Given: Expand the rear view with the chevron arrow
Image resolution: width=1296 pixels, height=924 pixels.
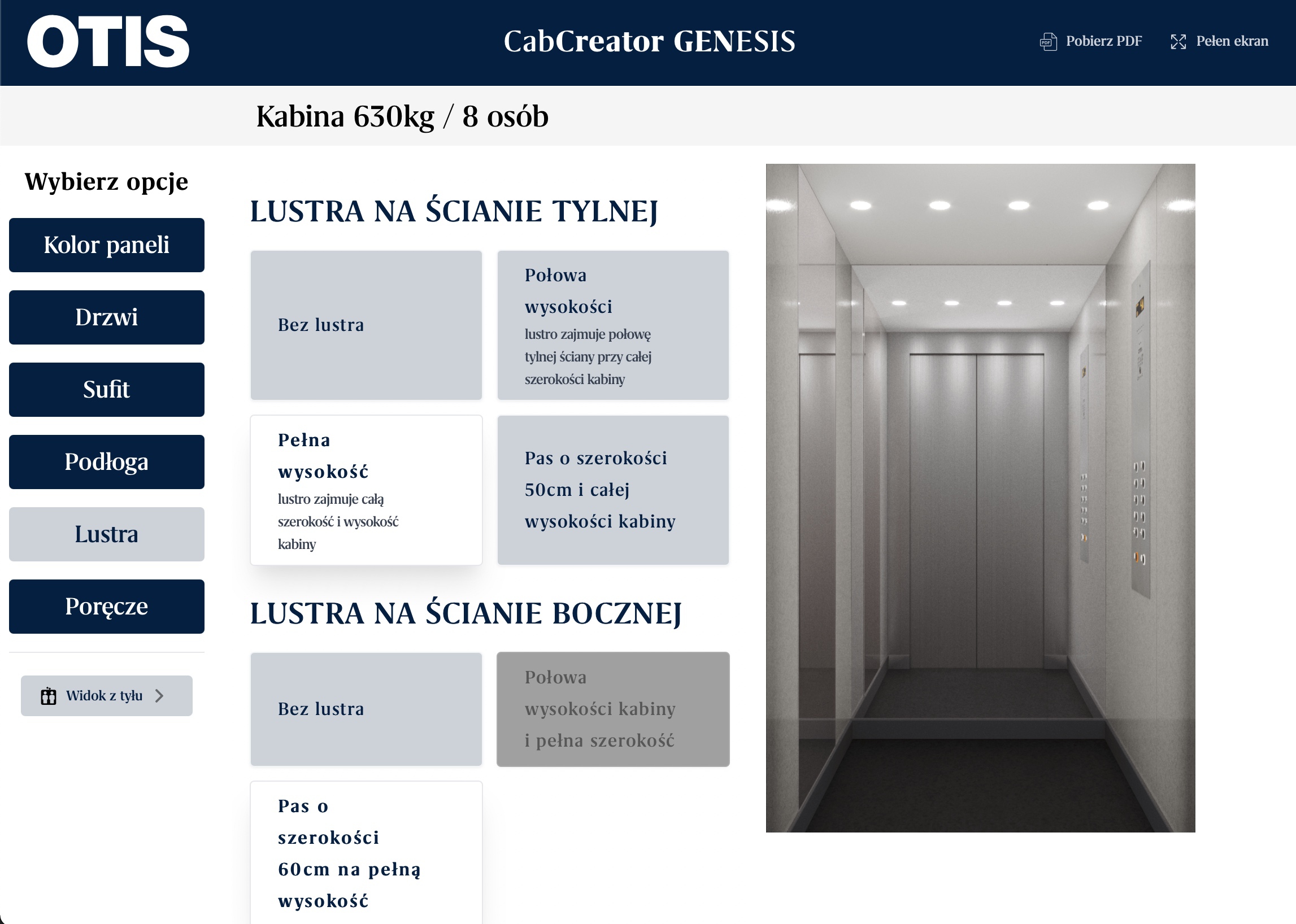Looking at the screenshot, I should [x=159, y=695].
